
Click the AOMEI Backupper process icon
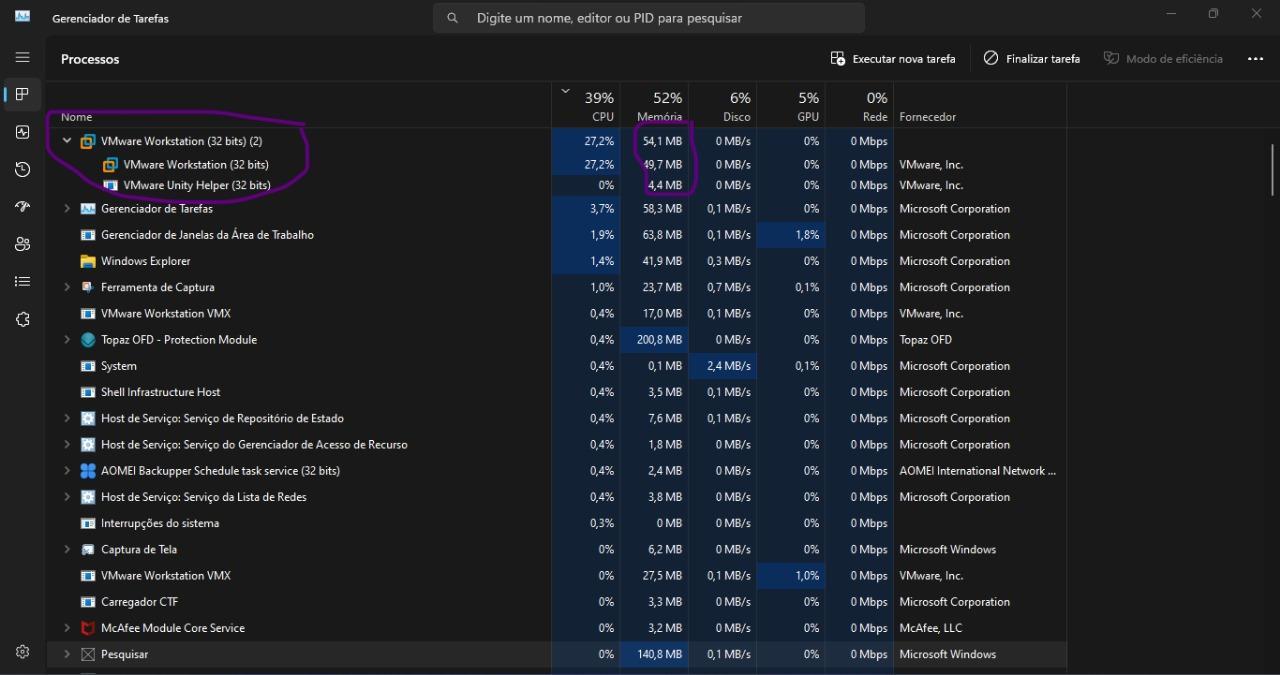tap(88, 471)
